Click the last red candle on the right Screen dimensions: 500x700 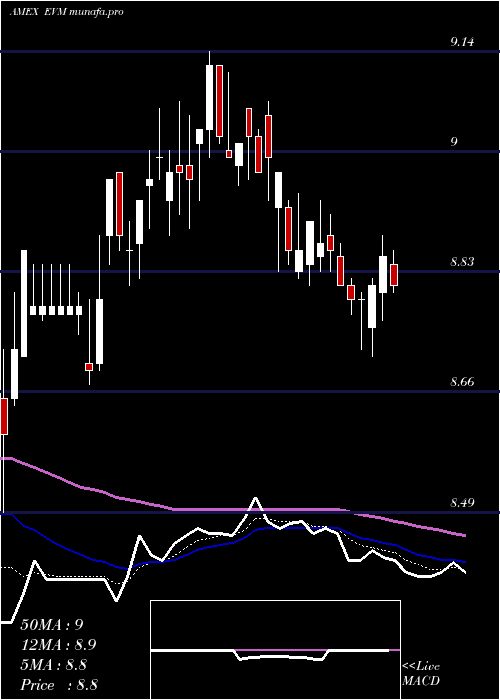click(394, 275)
